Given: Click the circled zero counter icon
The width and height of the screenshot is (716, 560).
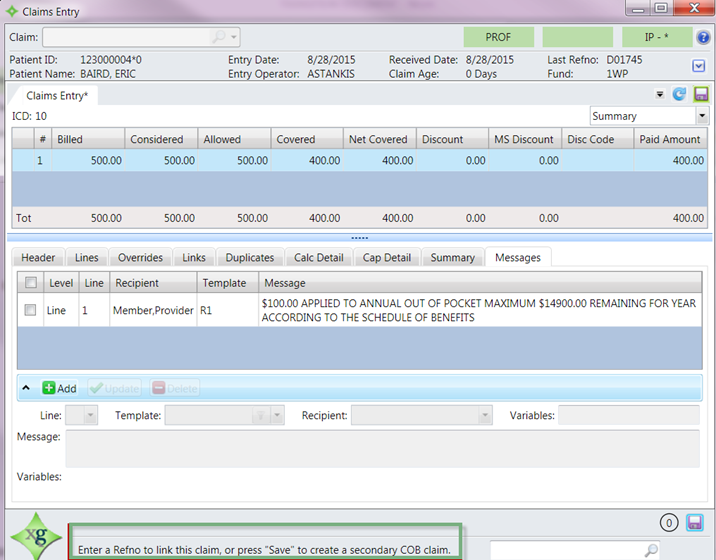Looking at the screenshot, I should 669,523.
